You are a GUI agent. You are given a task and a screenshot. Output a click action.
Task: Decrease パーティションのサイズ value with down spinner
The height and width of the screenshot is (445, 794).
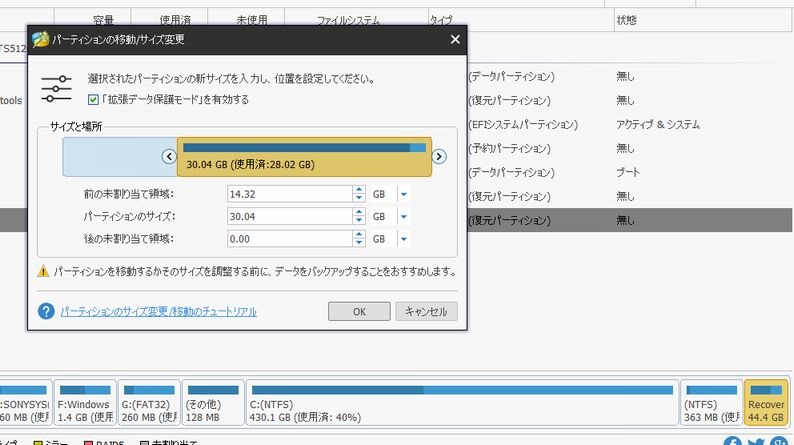pos(358,221)
